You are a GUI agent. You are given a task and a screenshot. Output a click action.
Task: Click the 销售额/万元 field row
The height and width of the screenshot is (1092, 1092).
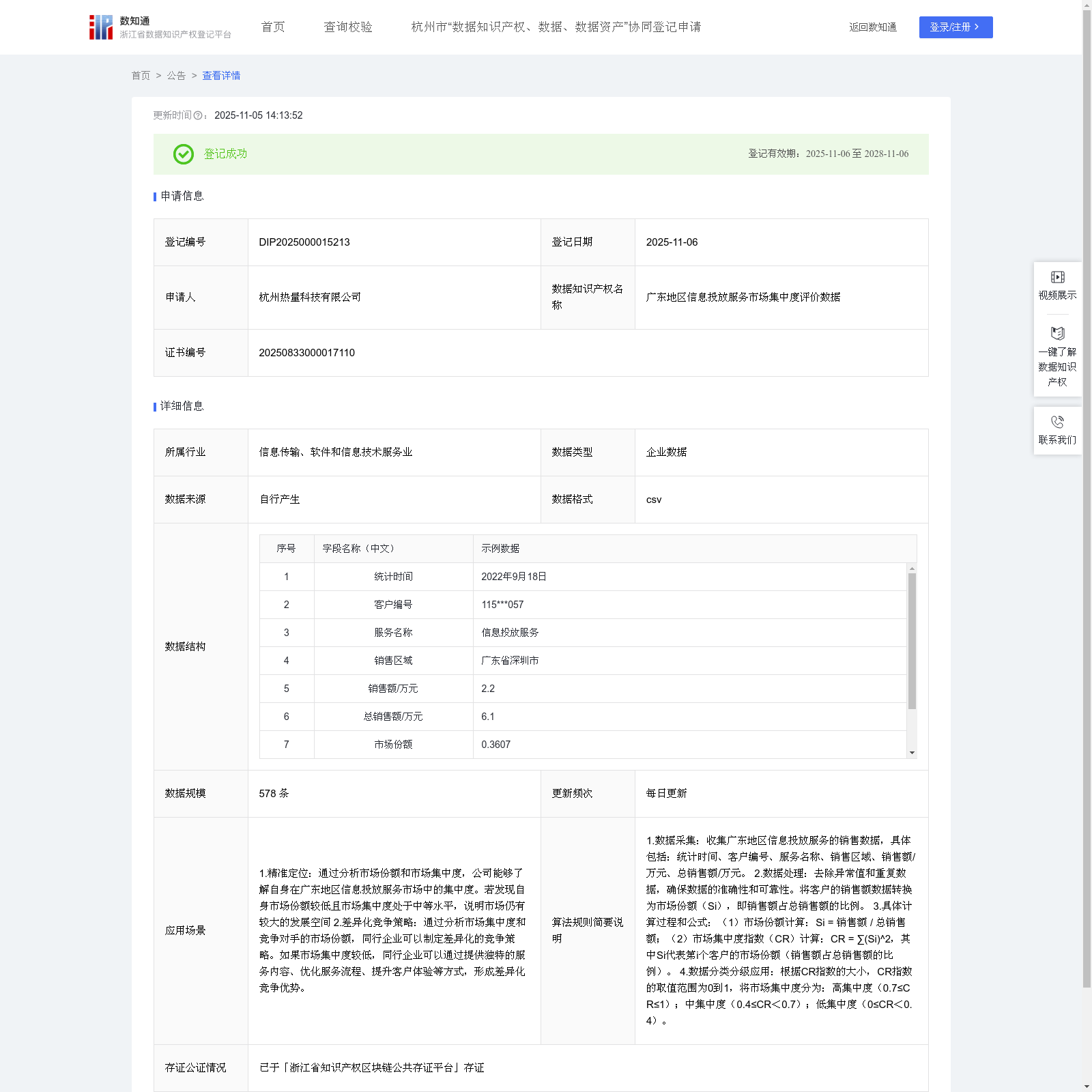[584, 689]
